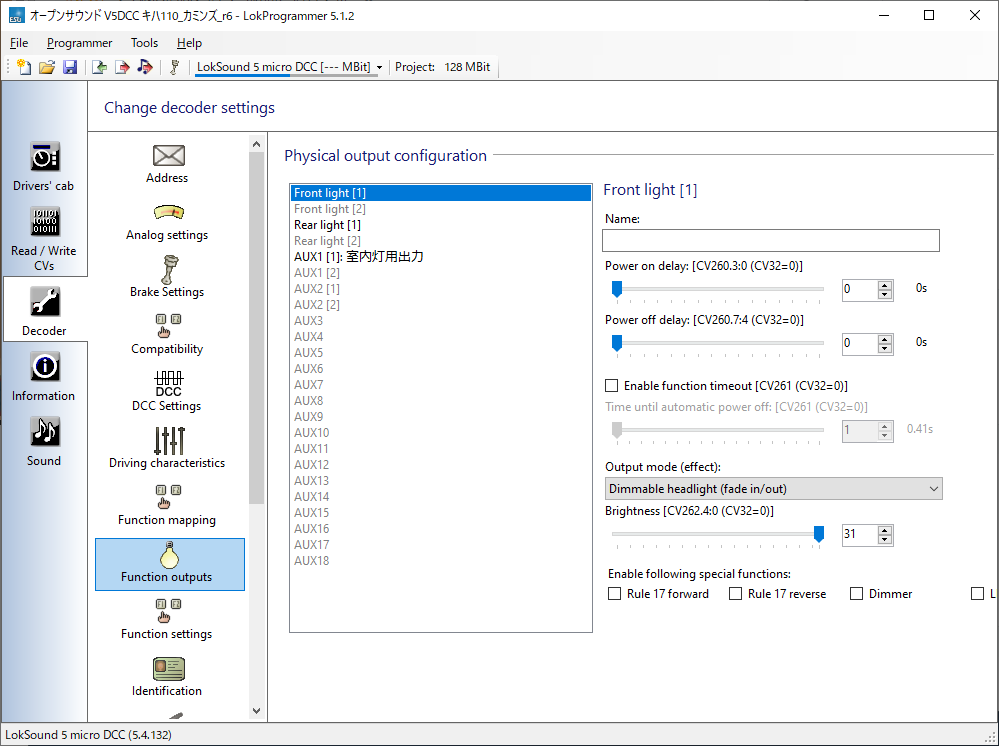This screenshot has width=999, height=746.
Task: Click the write sound data music-note icon
Action: pyautogui.click(x=145, y=66)
